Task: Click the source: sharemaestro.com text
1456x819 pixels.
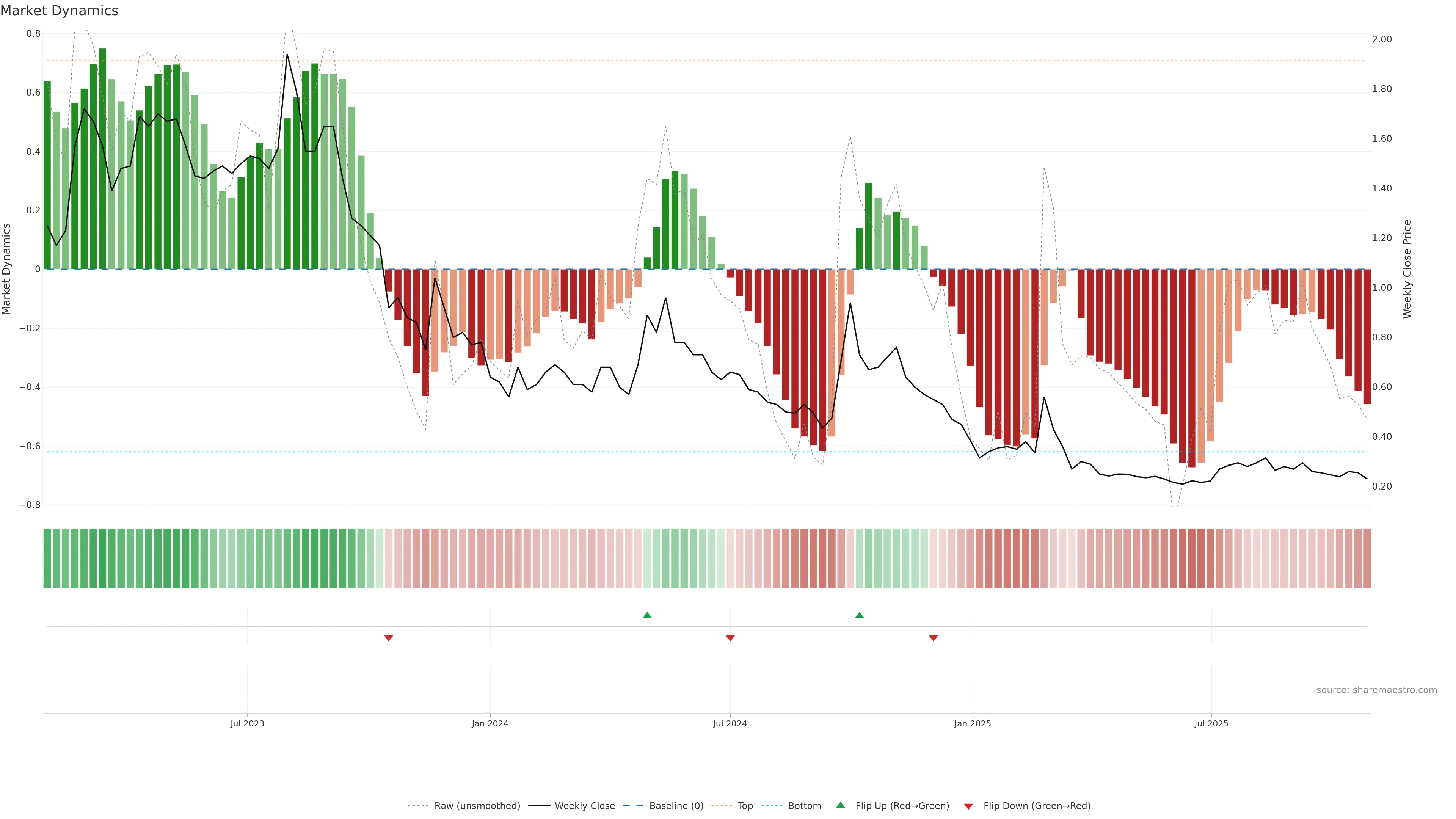Action: pos(1376,690)
